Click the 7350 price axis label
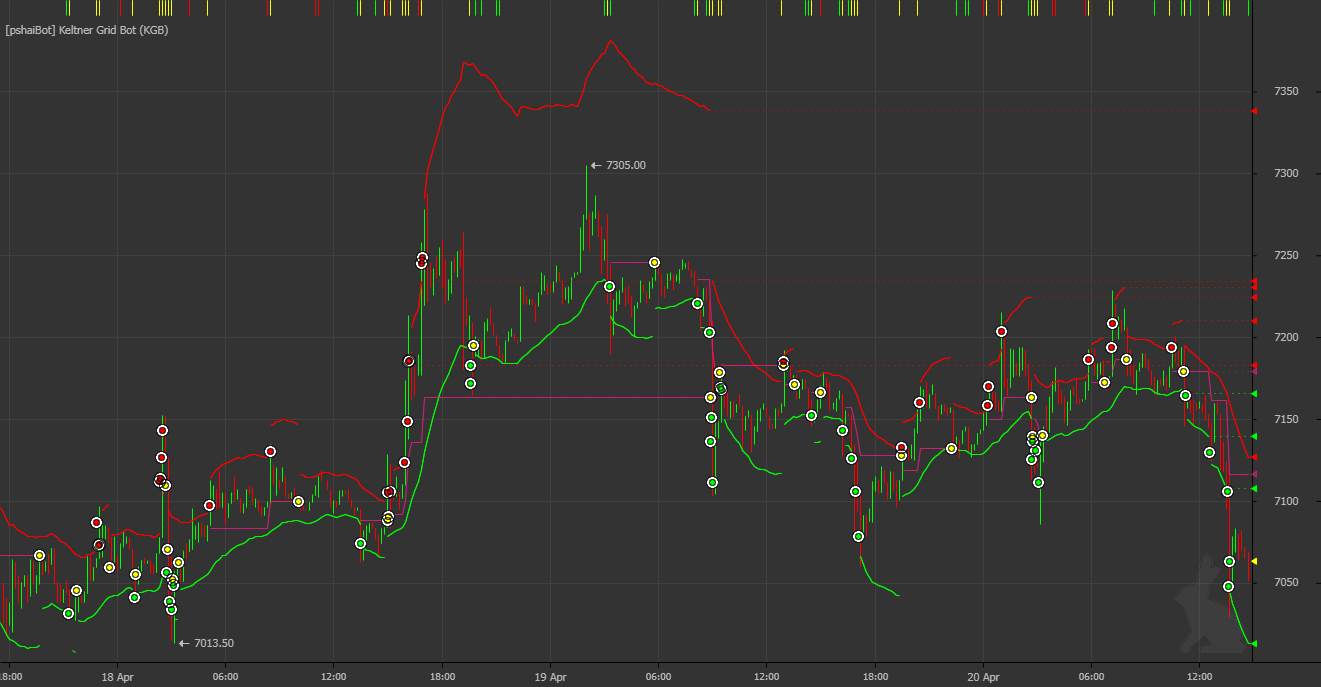1321x687 pixels. click(1286, 92)
